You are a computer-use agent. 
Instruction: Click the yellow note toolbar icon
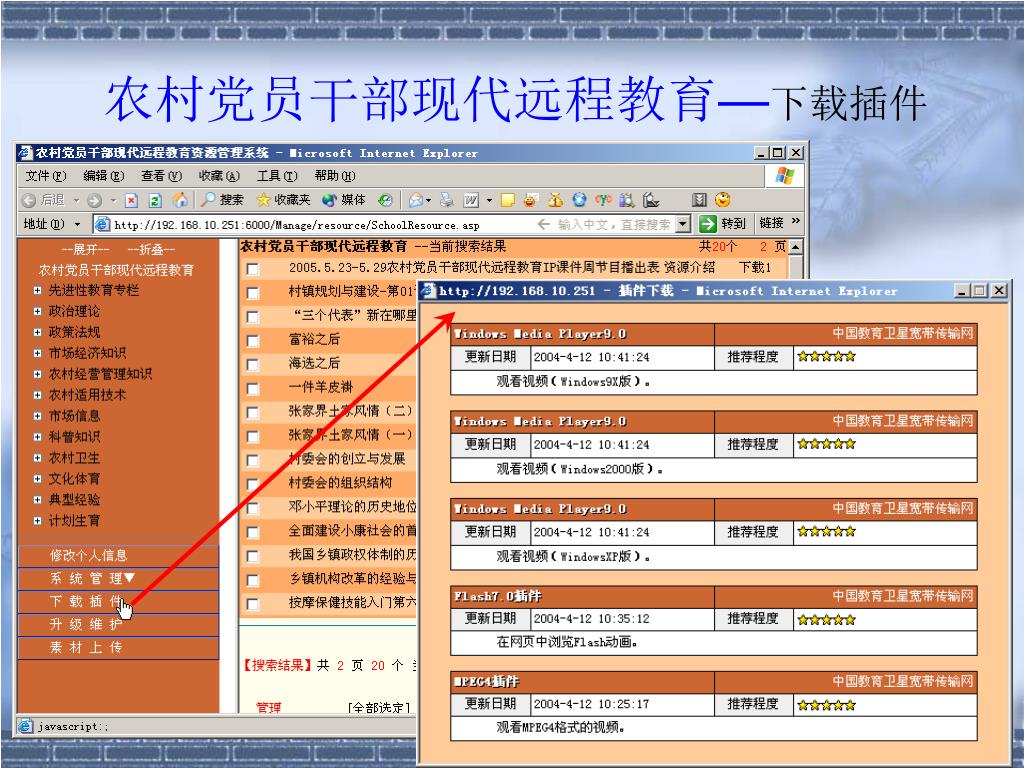(x=507, y=200)
